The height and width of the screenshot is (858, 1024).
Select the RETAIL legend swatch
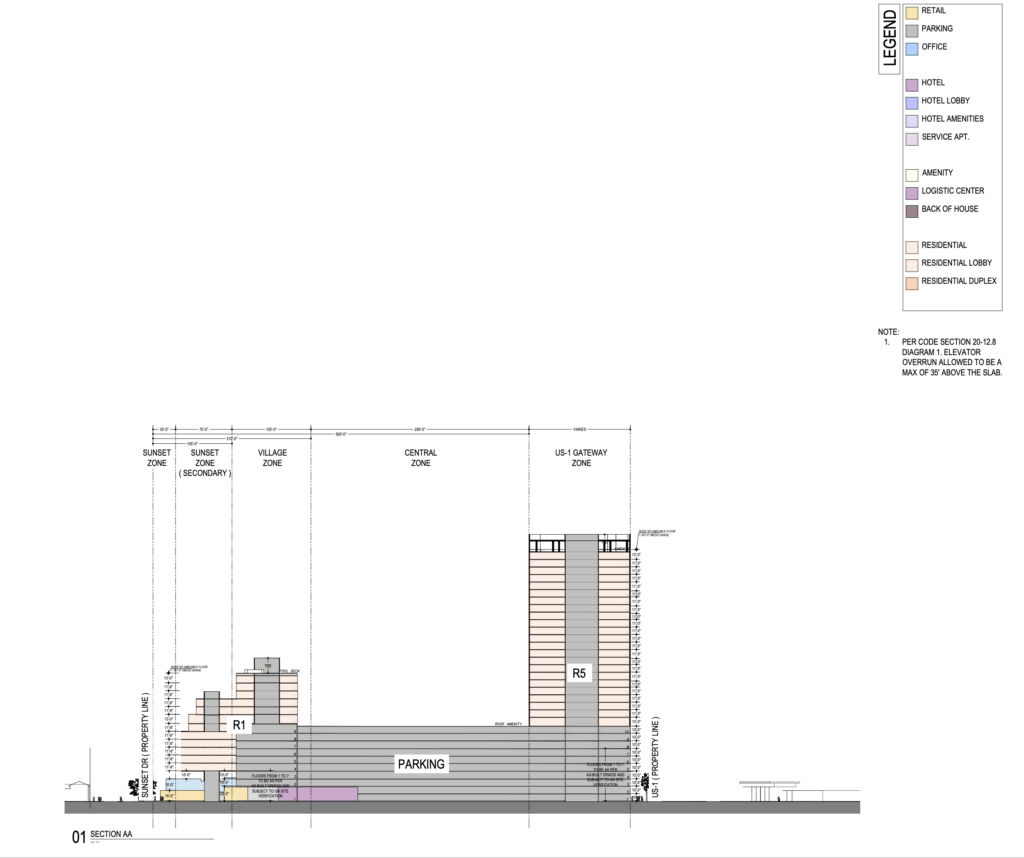(x=910, y=14)
